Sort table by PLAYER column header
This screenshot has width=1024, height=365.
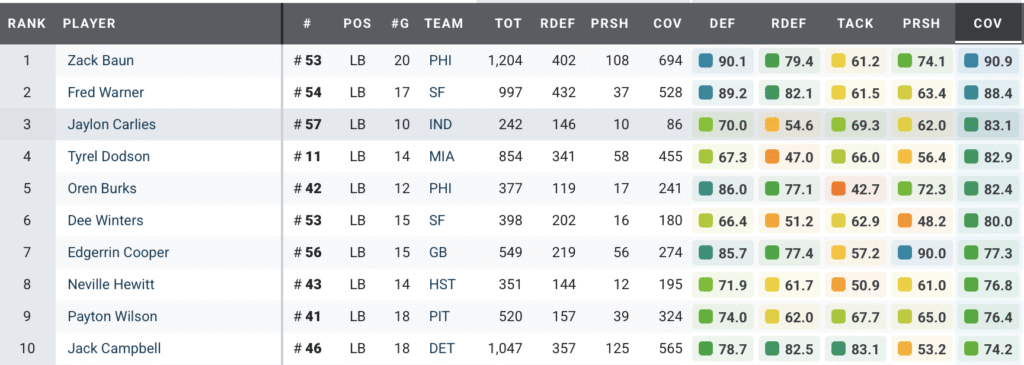(x=89, y=24)
